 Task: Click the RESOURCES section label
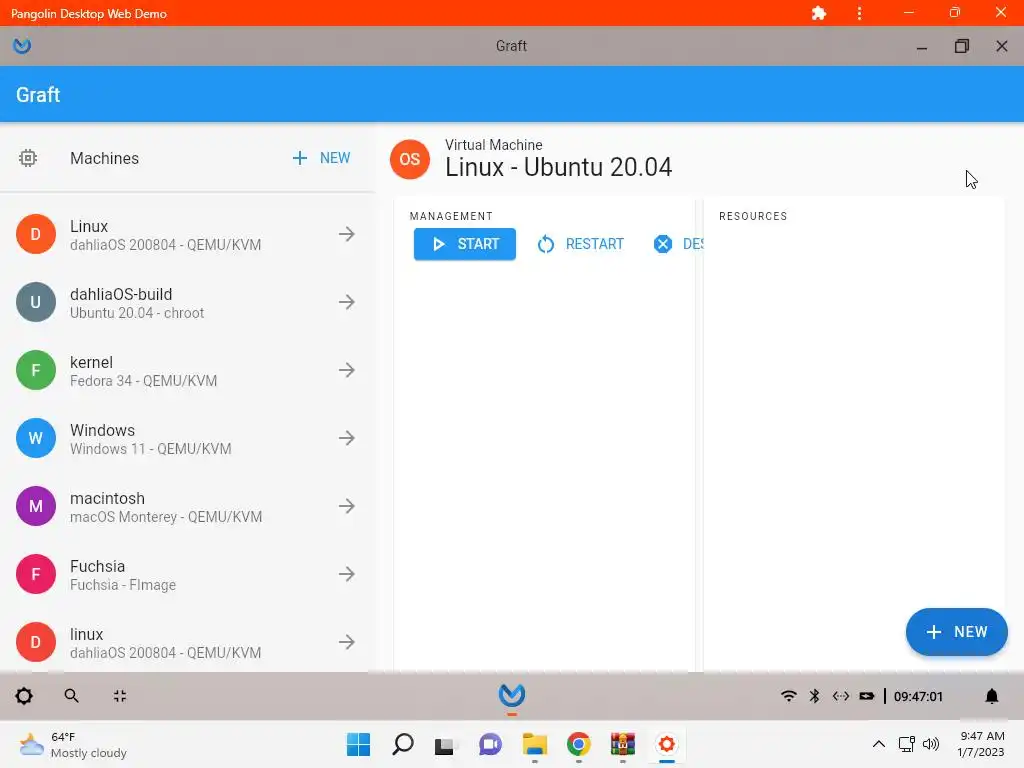pyautogui.click(x=753, y=216)
